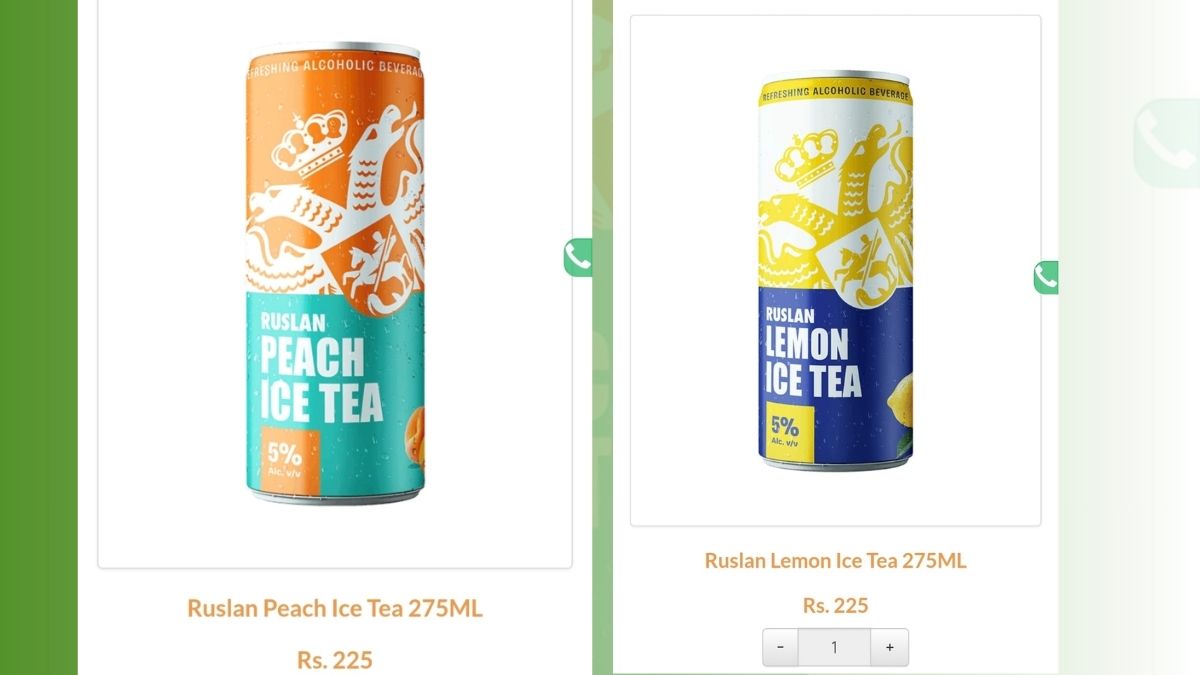The image size is (1200, 675).
Task: Click the Rs. 225 price under Lemon Ice Tea
Action: pyautogui.click(x=835, y=605)
